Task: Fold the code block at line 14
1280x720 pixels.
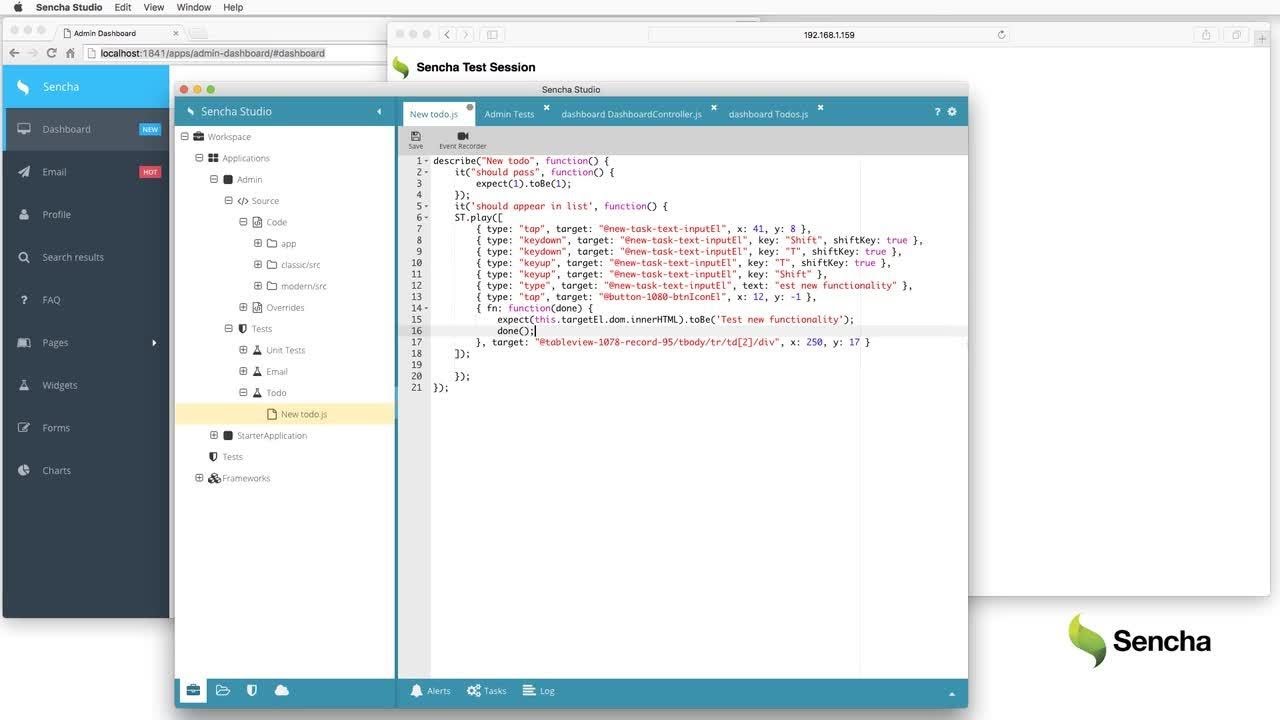Action: [426, 308]
